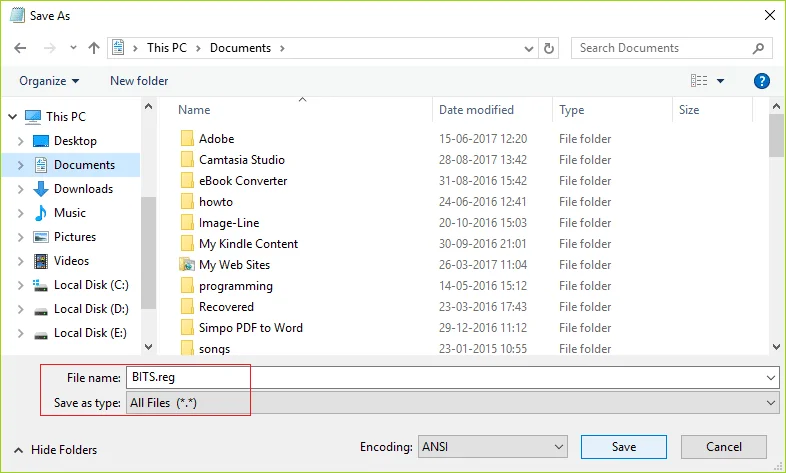Viewport: 786px width, 473px height.
Task: Select the My Web Sites folder icon
Action: (x=187, y=265)
